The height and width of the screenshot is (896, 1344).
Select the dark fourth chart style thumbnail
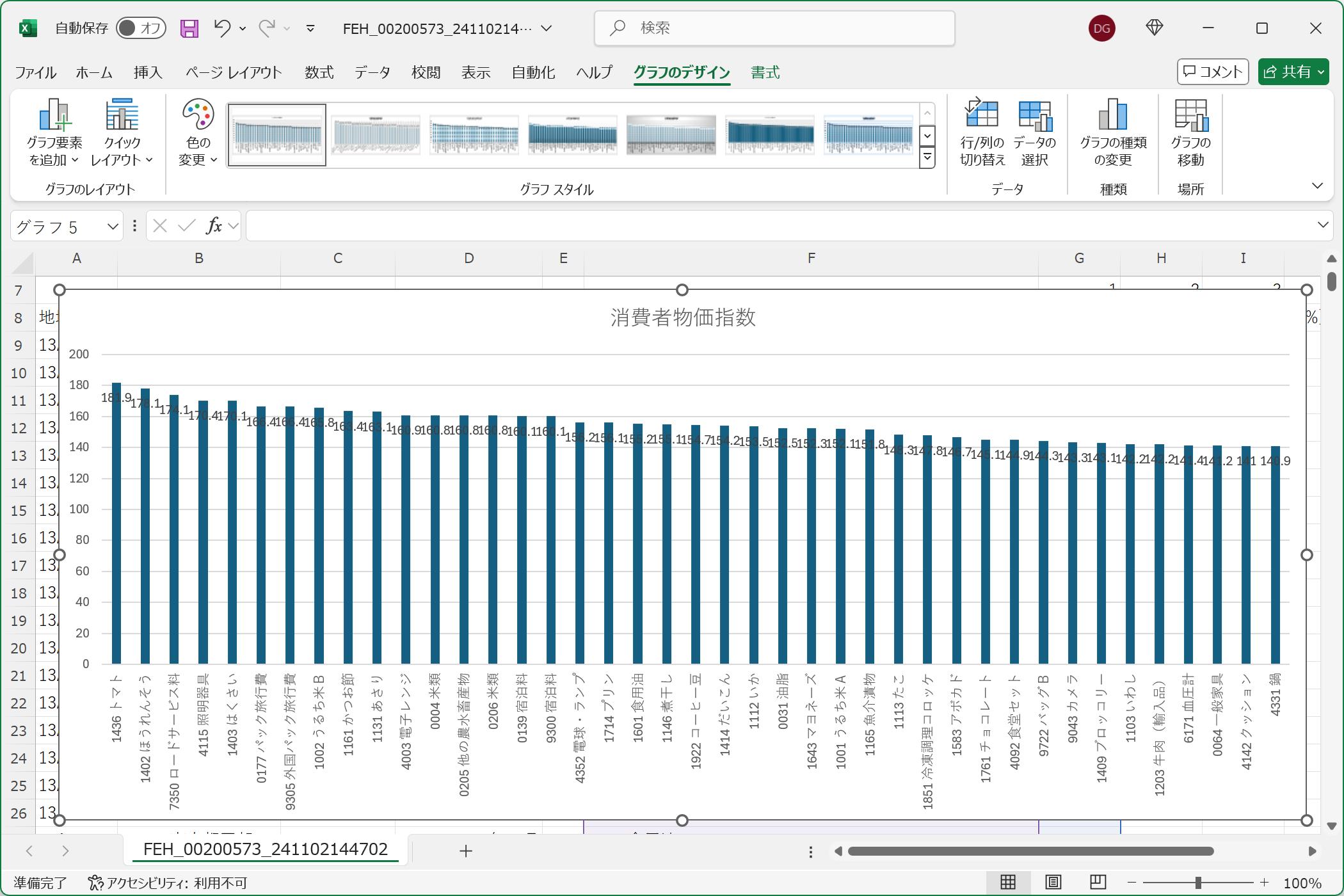click(x=573, y=135)
